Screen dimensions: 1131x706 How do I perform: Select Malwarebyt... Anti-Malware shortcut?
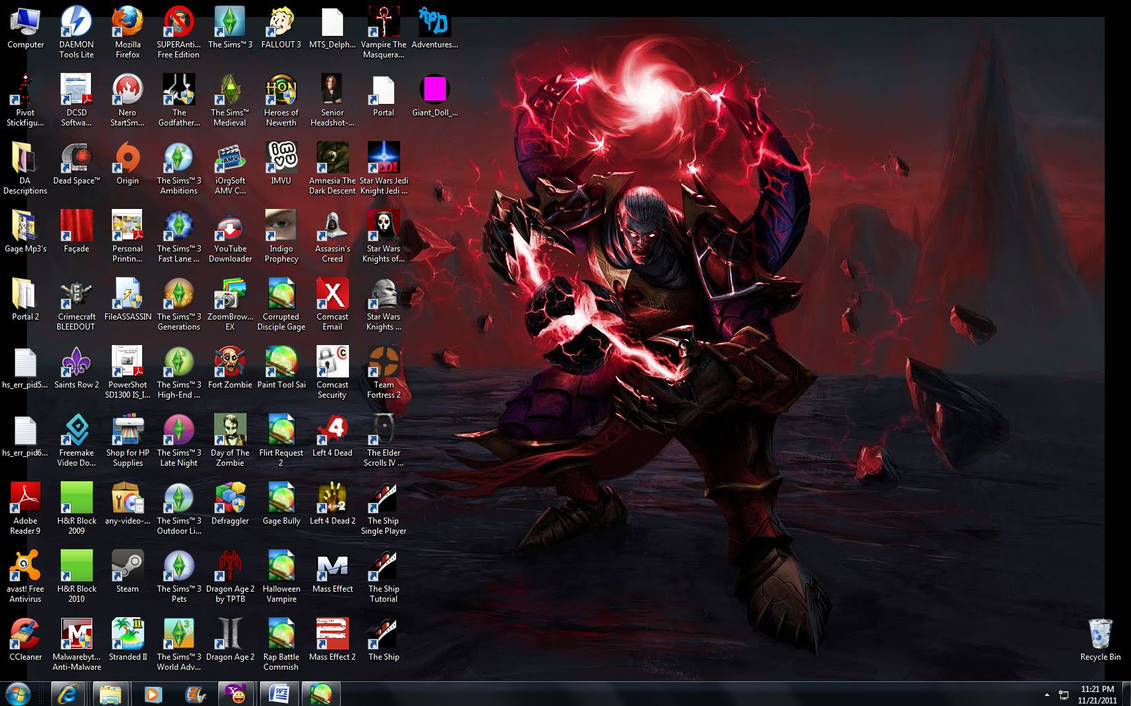[76, 644]
